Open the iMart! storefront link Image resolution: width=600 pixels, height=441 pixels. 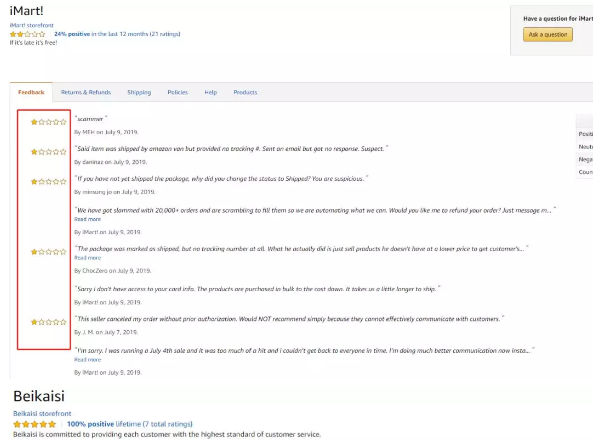coord(32,25)
